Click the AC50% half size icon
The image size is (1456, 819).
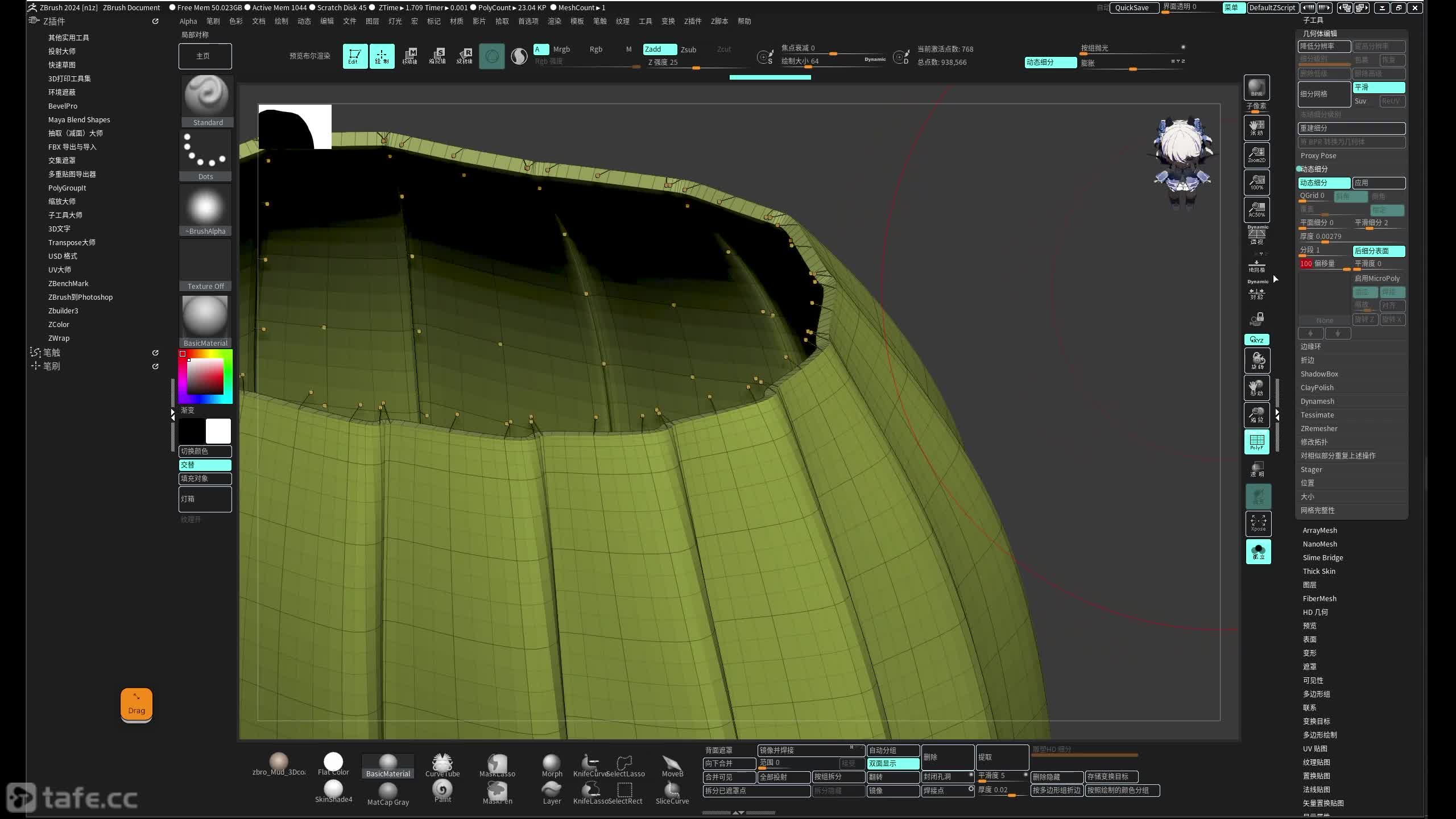tap(1256, 209)
